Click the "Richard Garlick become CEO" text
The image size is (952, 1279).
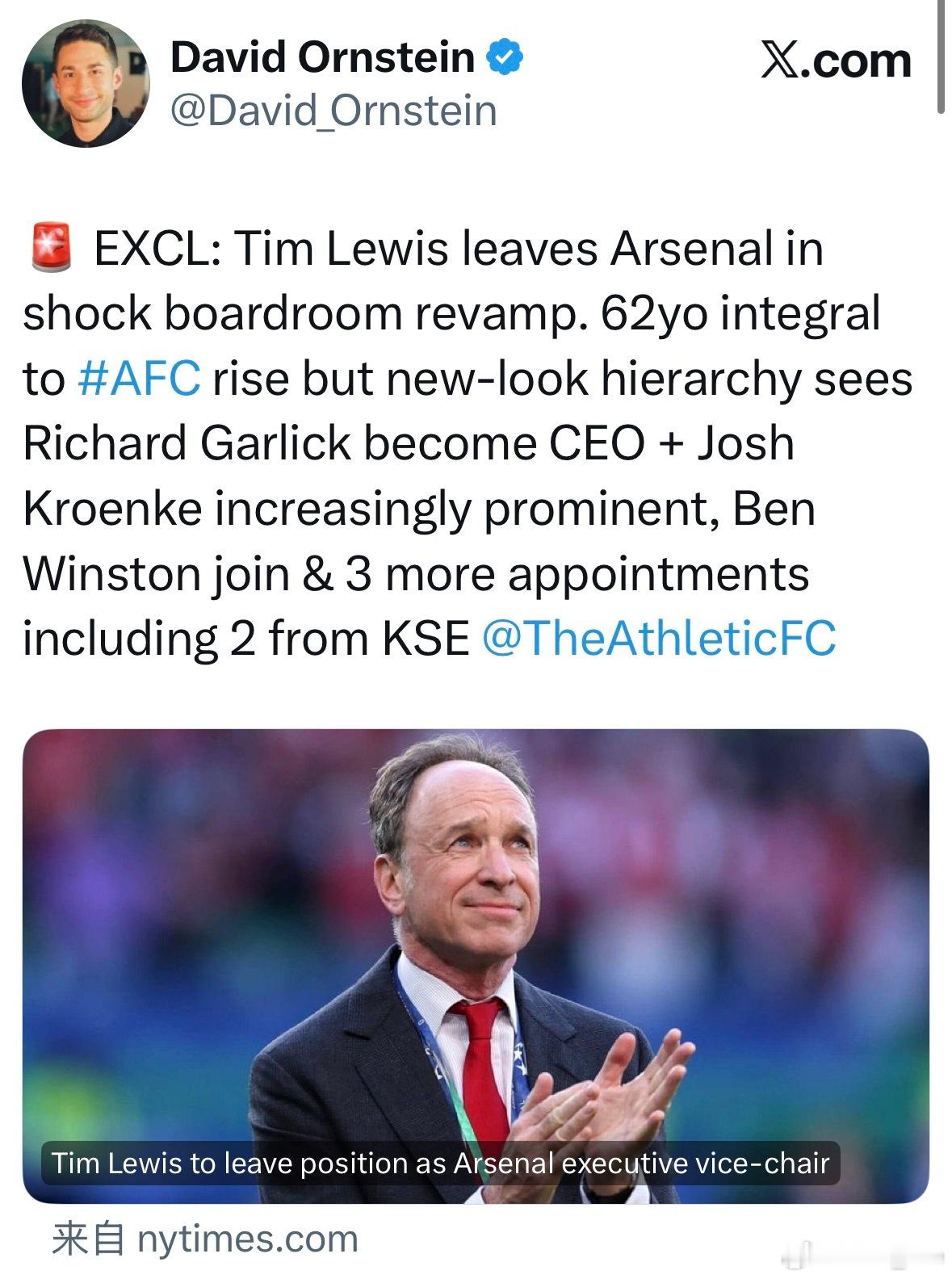tap(334, 443)
